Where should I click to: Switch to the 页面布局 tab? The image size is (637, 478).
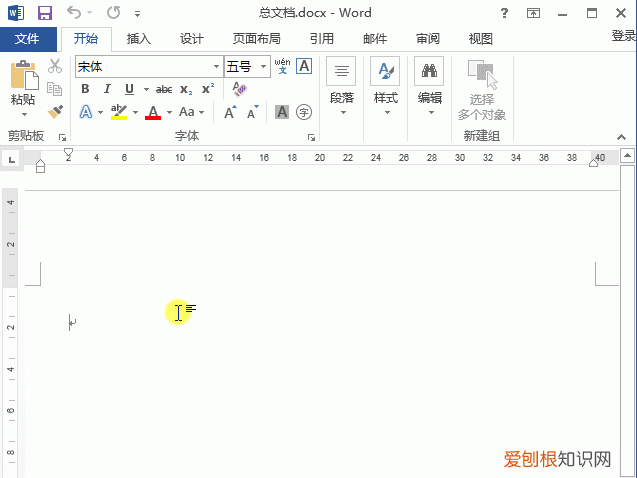[257, 39]
